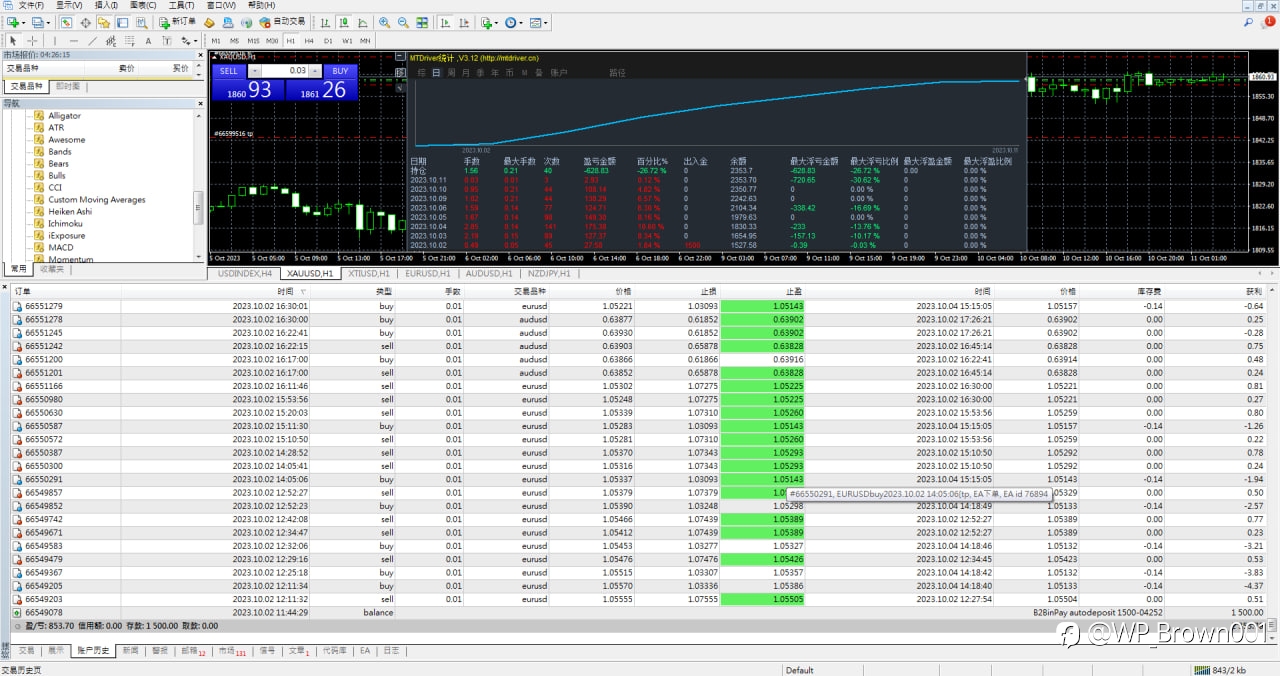Click order 66551279 row

(640, 306)
